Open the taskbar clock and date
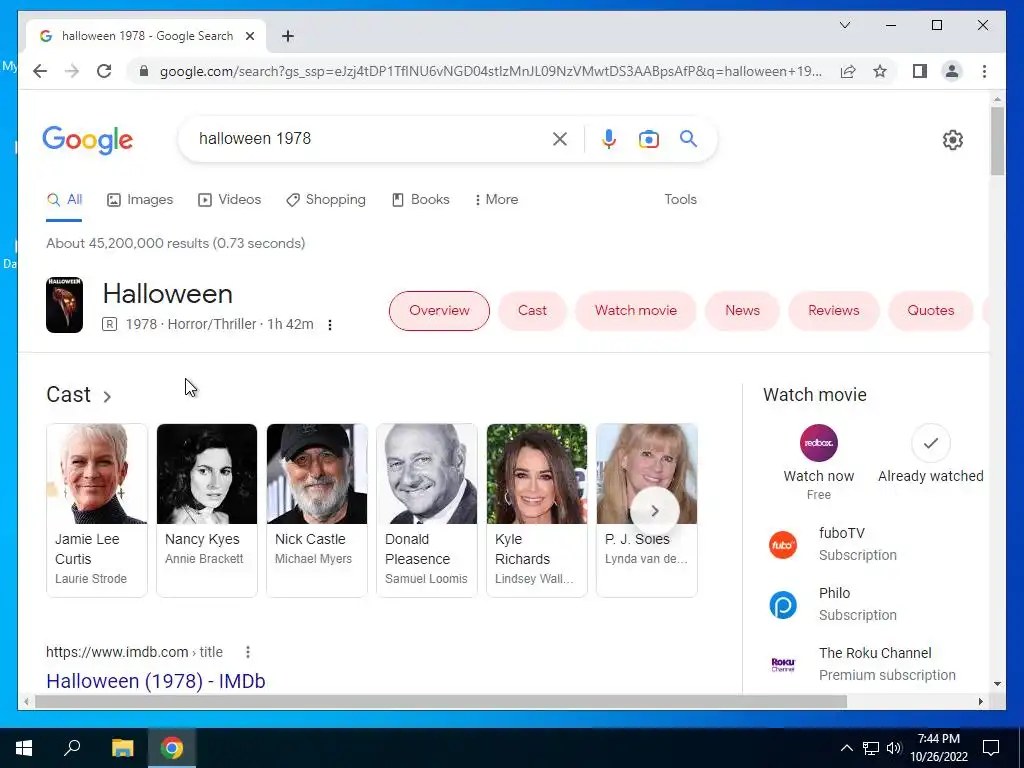 pyautogui.click(x=939, y=748)
